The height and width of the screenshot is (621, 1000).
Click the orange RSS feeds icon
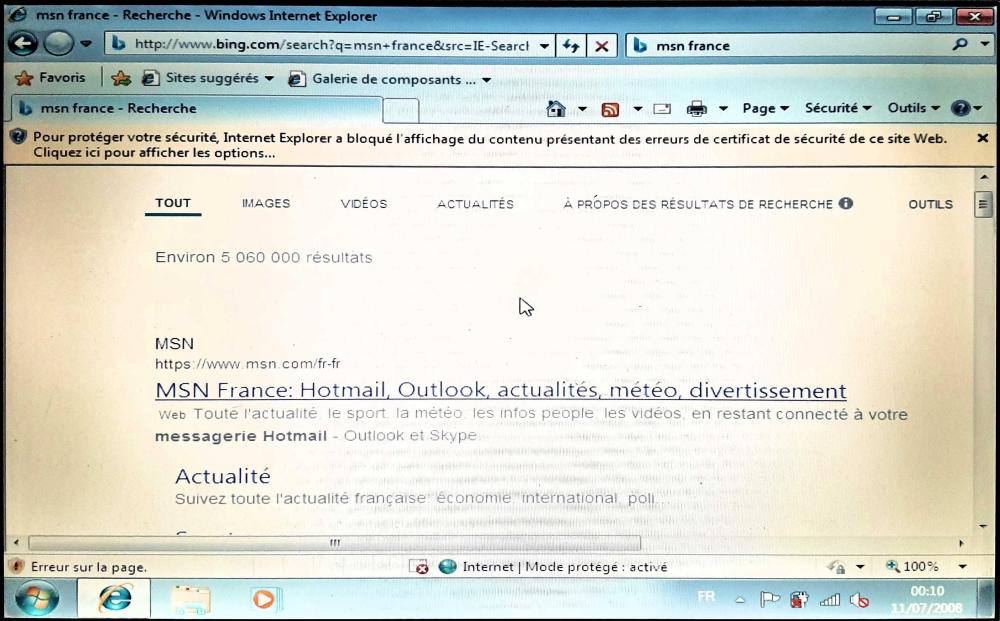tap(610, 109)
